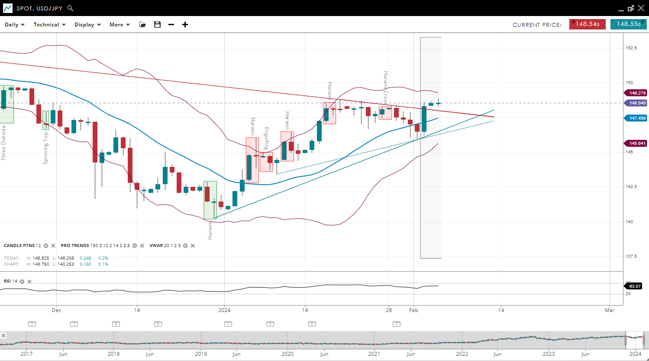The width and height of the screenshot is (649, 361).
Task: Click the 149.278 upper band price tag
Action: [635, 93]
